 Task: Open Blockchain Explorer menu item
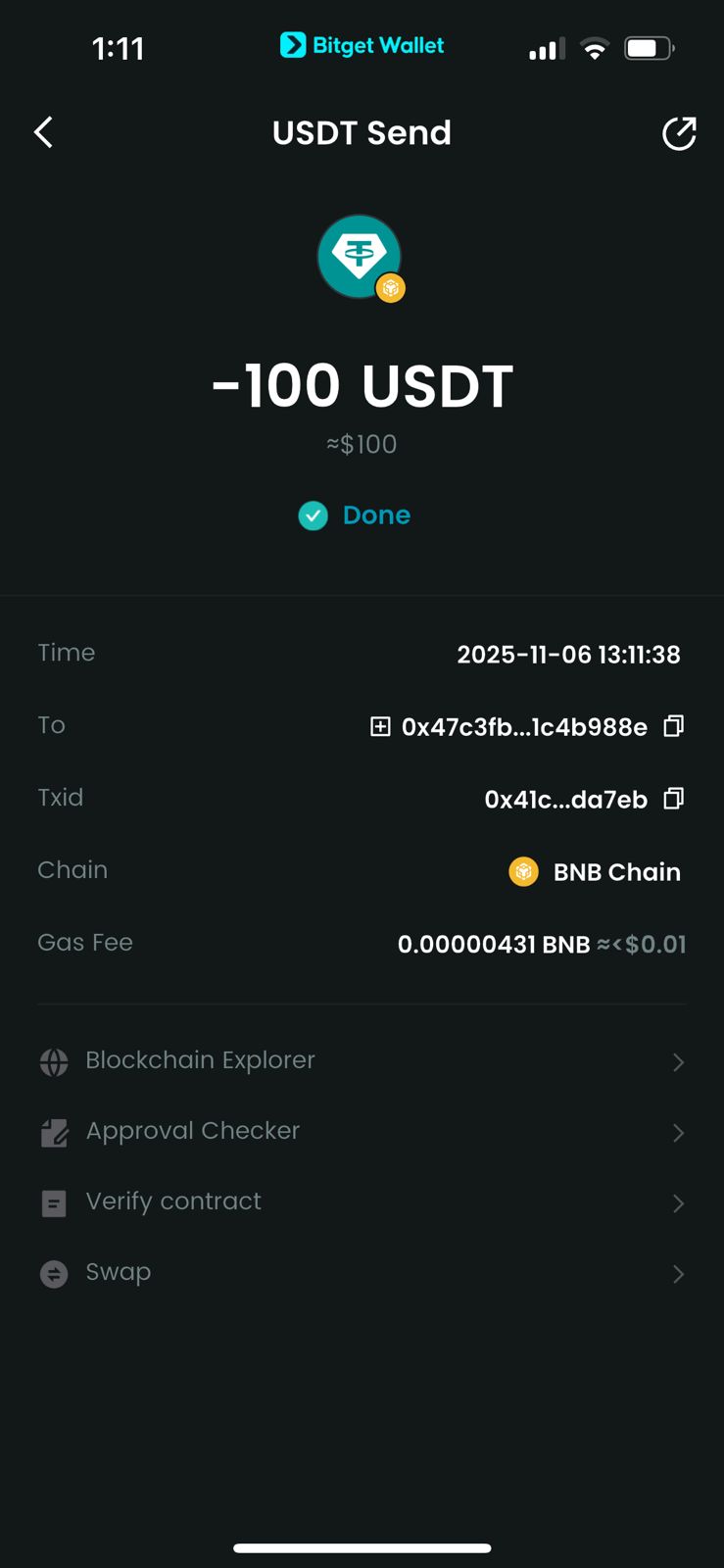[x=201, y=1060]
